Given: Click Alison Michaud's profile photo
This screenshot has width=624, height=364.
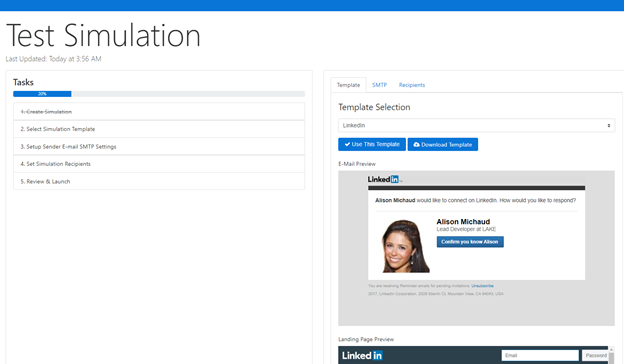Looking at the screenshot, I should [405, 246].
